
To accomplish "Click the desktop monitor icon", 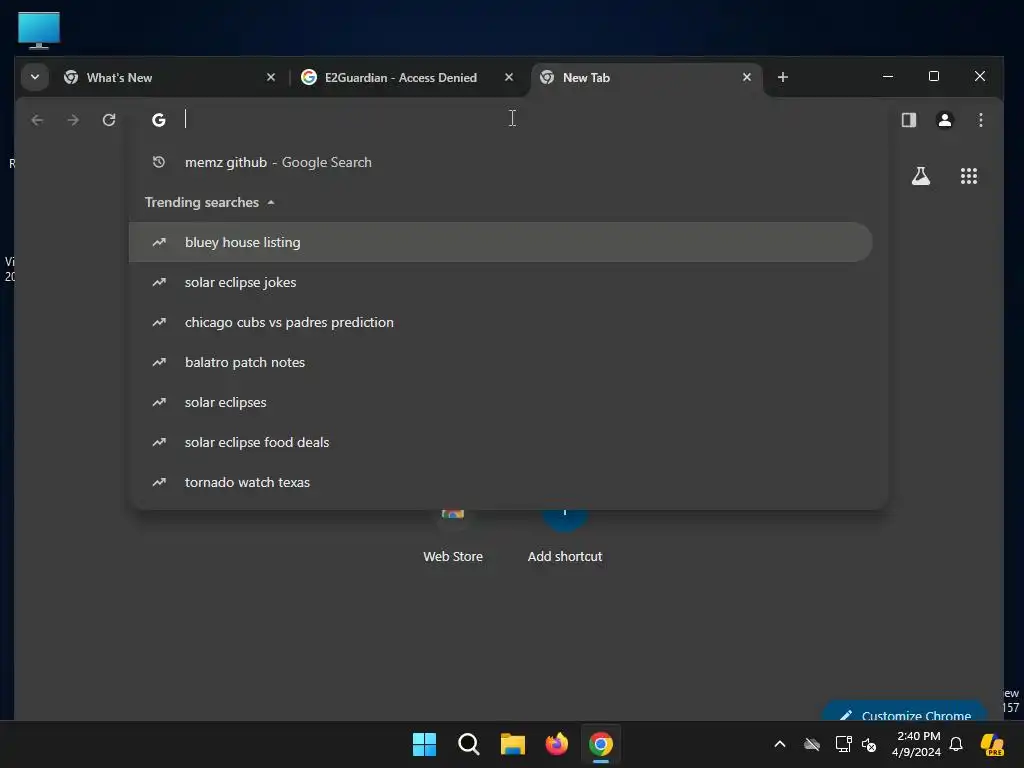I will coord(39,30).
